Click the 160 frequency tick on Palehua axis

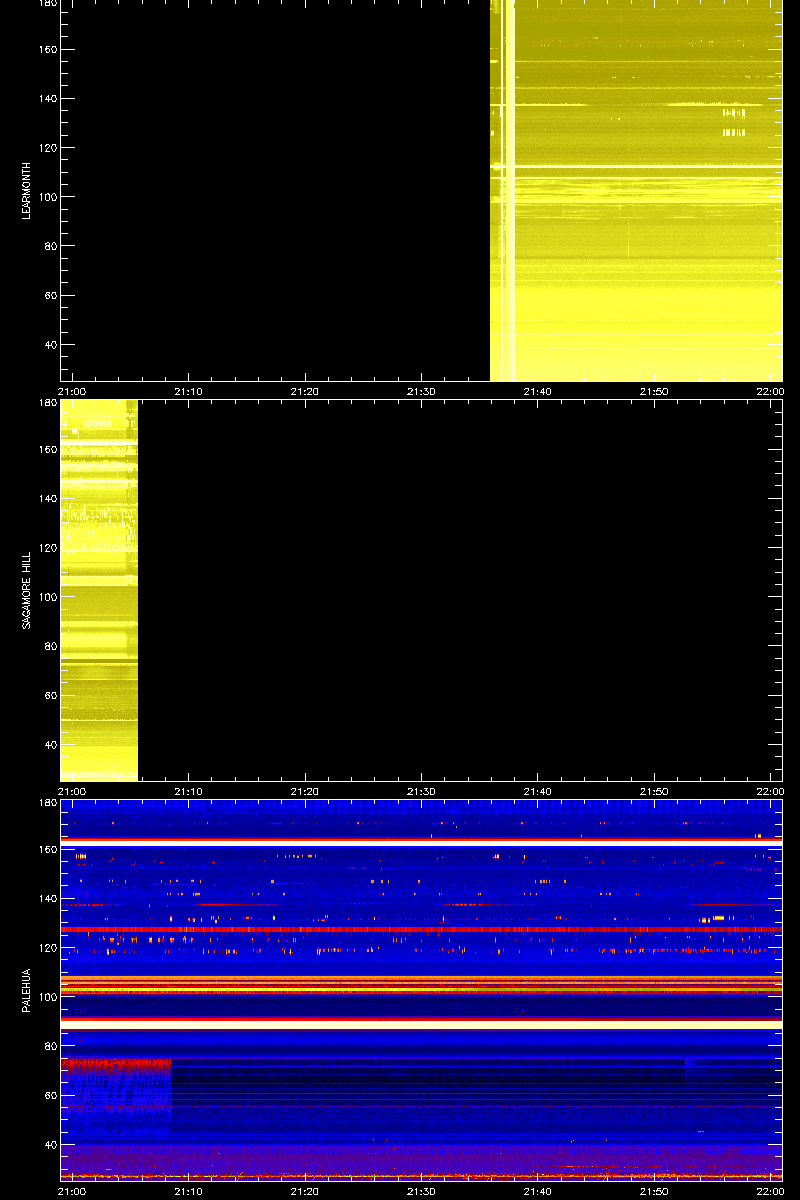(46, 849)
